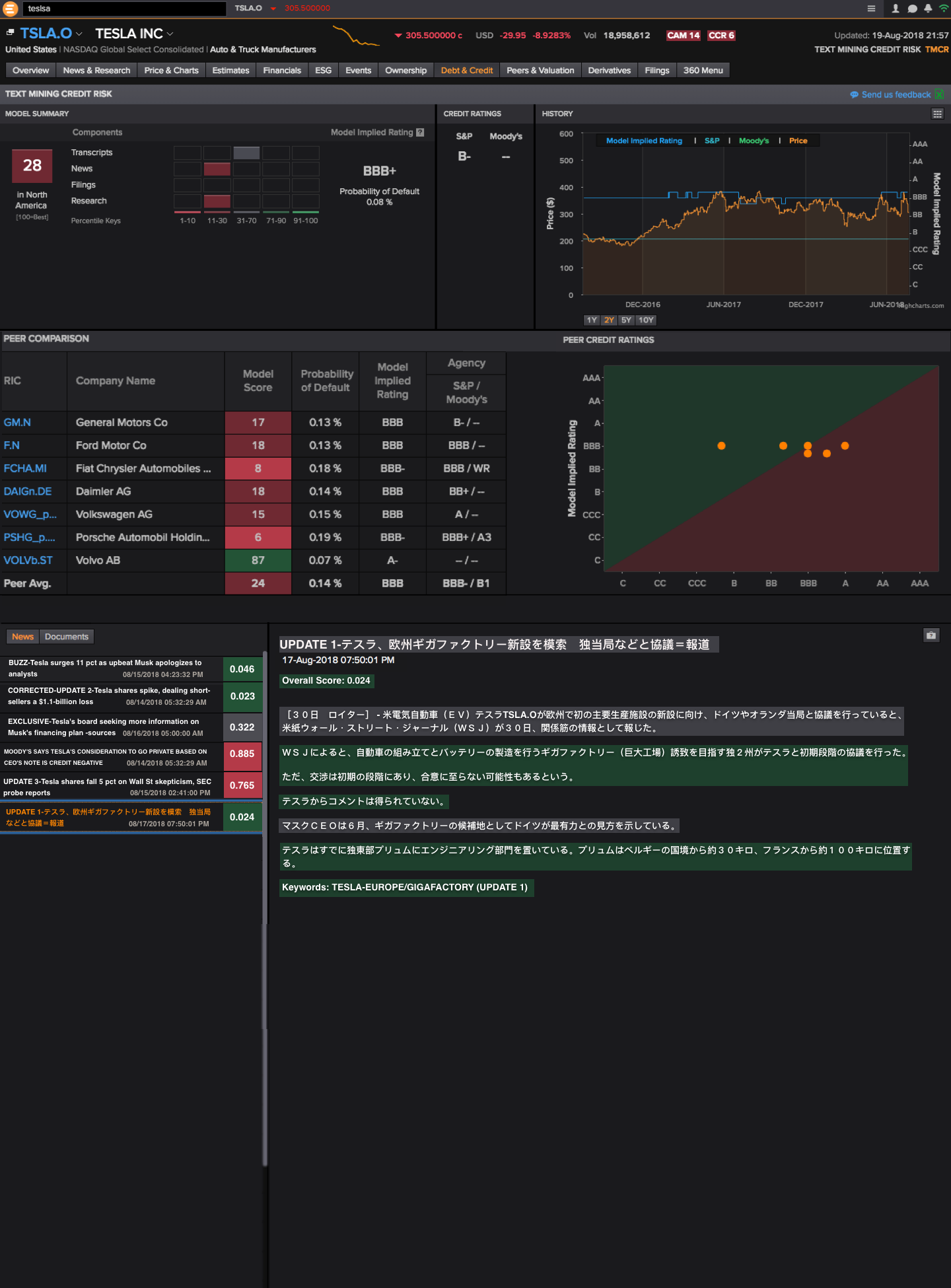Click the small window icon beside TSLA.O
Image resolution: width=951 pixels, height=1288 pixels.
point(10,32)
